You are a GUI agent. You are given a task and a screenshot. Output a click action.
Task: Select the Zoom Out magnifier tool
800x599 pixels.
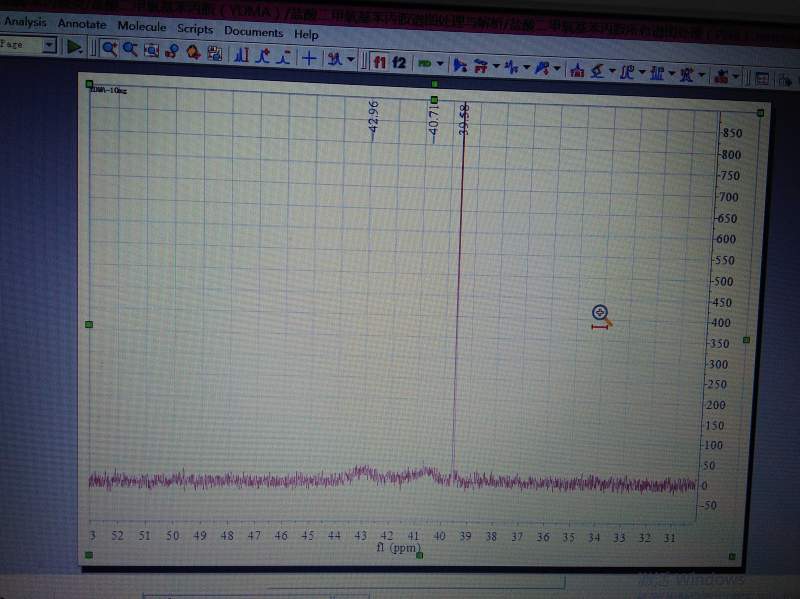130,49
